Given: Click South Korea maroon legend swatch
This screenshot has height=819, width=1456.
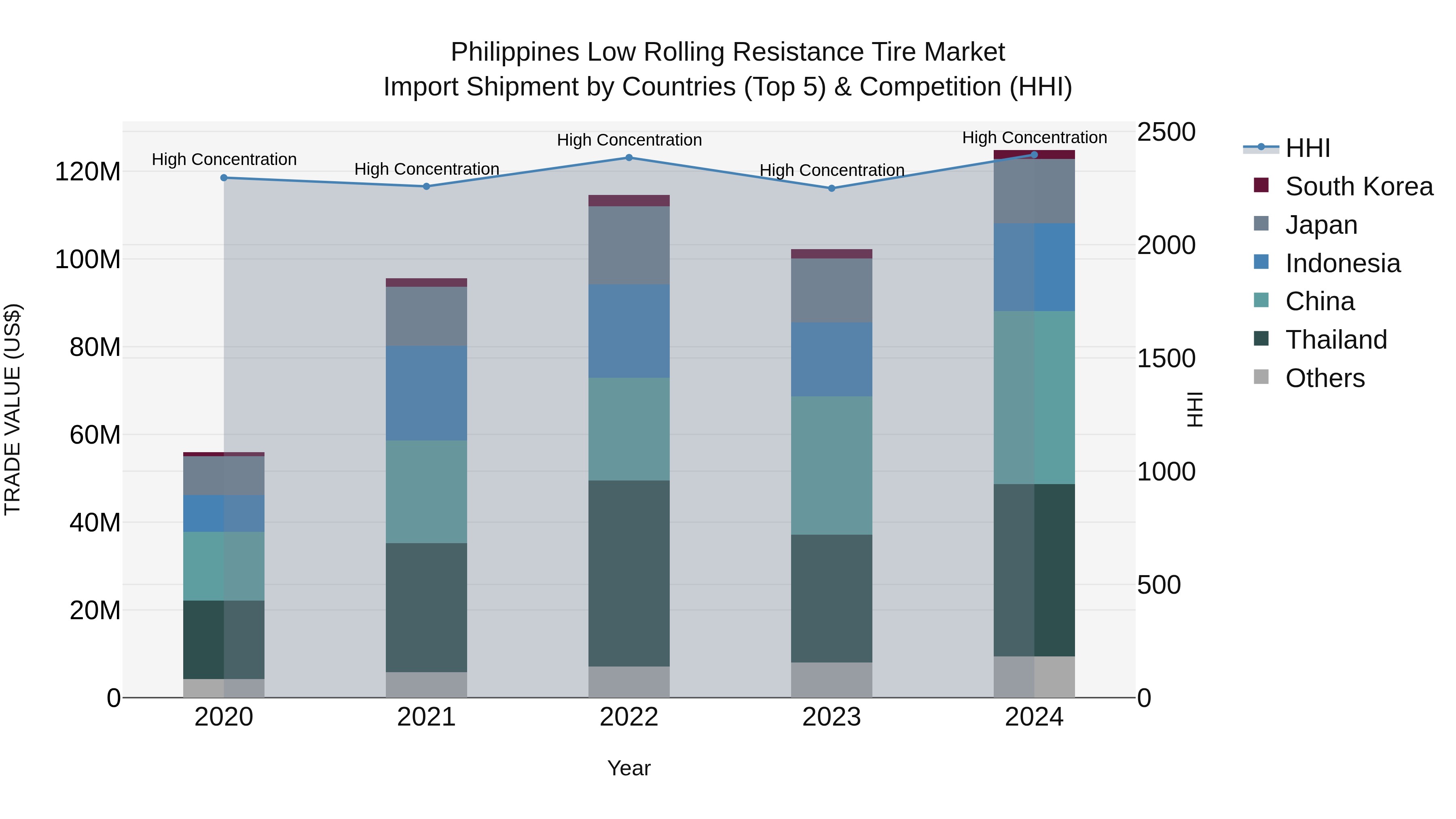Looking at the screenshot, I should tap(1261, 185).
